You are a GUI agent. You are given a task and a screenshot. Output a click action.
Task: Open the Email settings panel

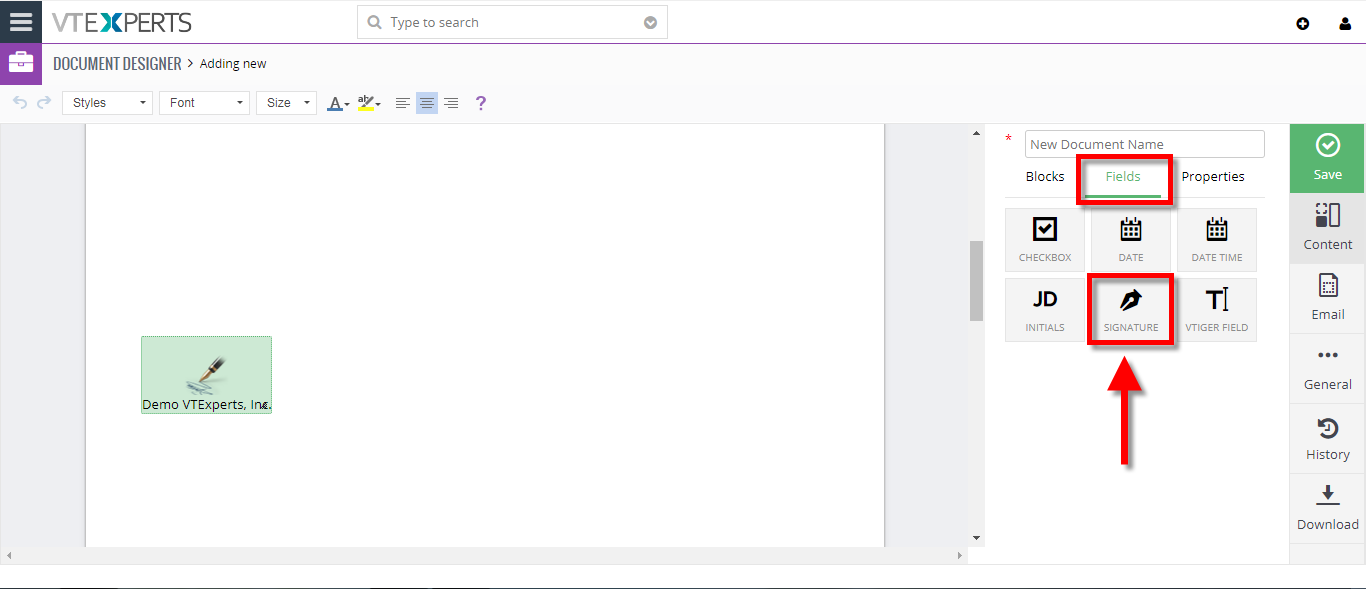(x=1327, y=298)
